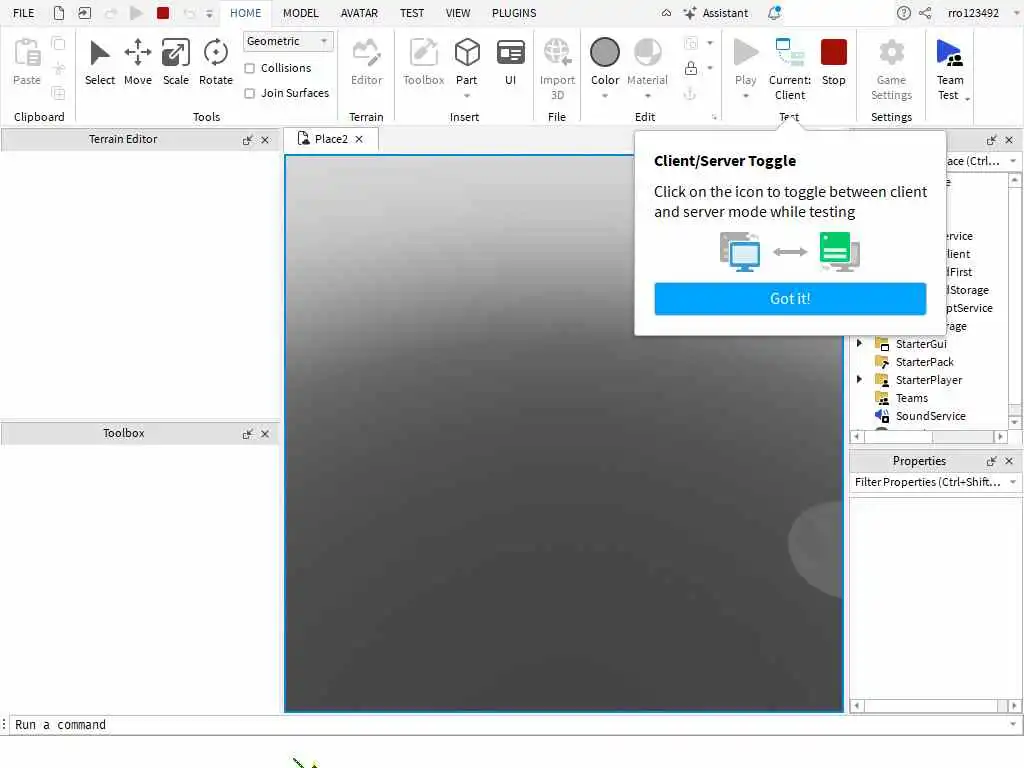
Task: Stop the running test
Action: point(833,63)
